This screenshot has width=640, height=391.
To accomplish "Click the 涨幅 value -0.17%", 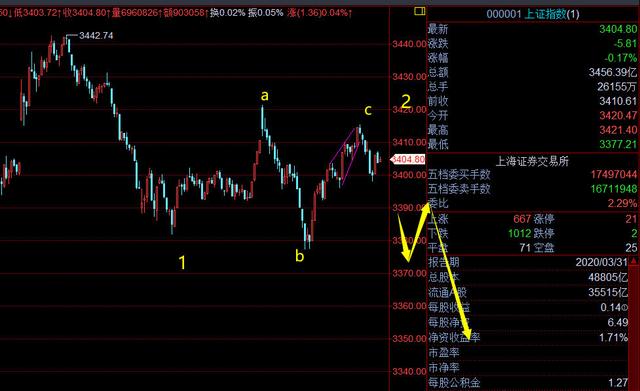I will [x=620, y=58].
